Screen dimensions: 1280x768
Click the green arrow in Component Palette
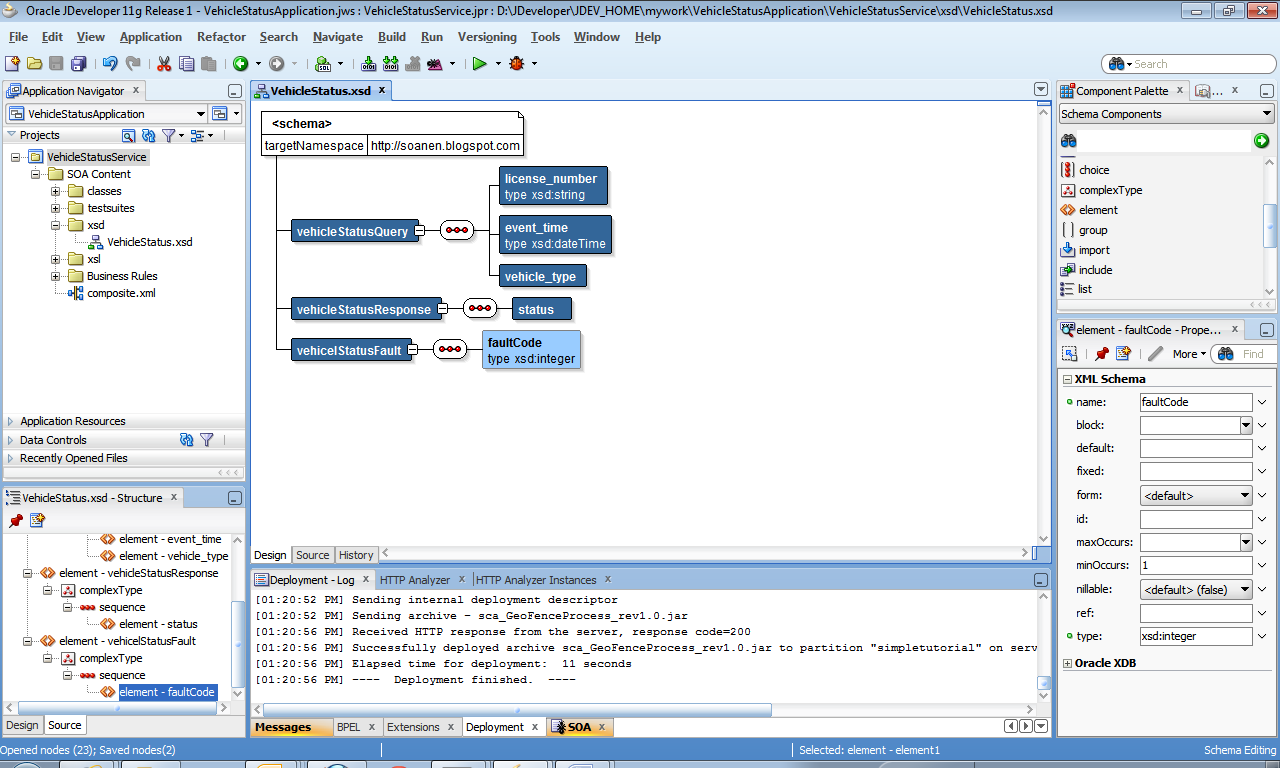tap(1261, 141)
